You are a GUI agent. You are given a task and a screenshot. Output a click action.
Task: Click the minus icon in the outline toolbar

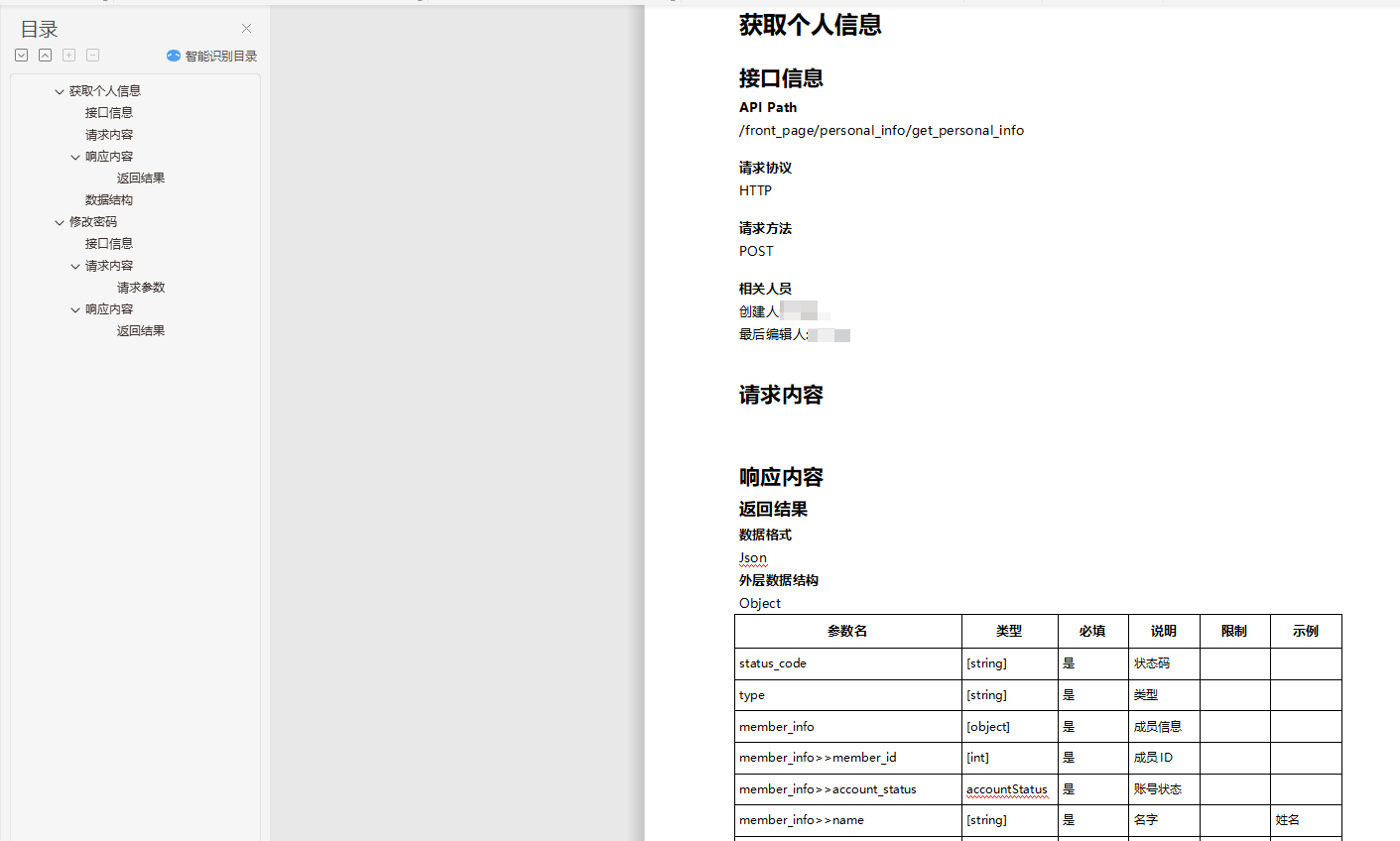93,56
